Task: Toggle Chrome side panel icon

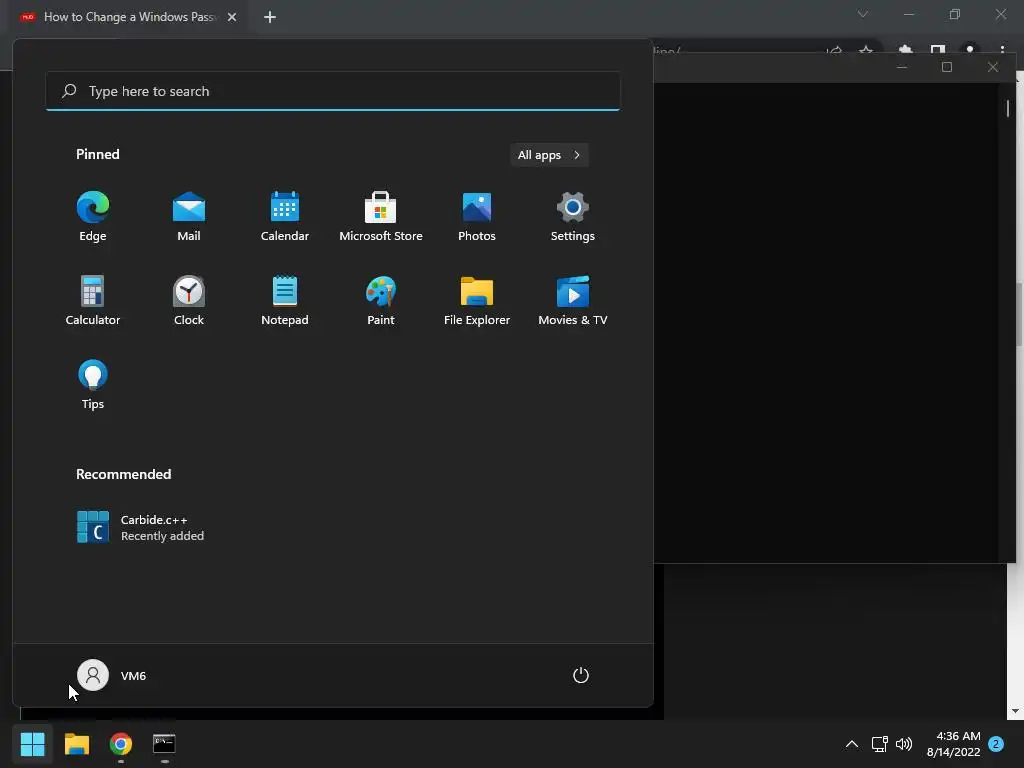Action: click(x=938, y=50)
